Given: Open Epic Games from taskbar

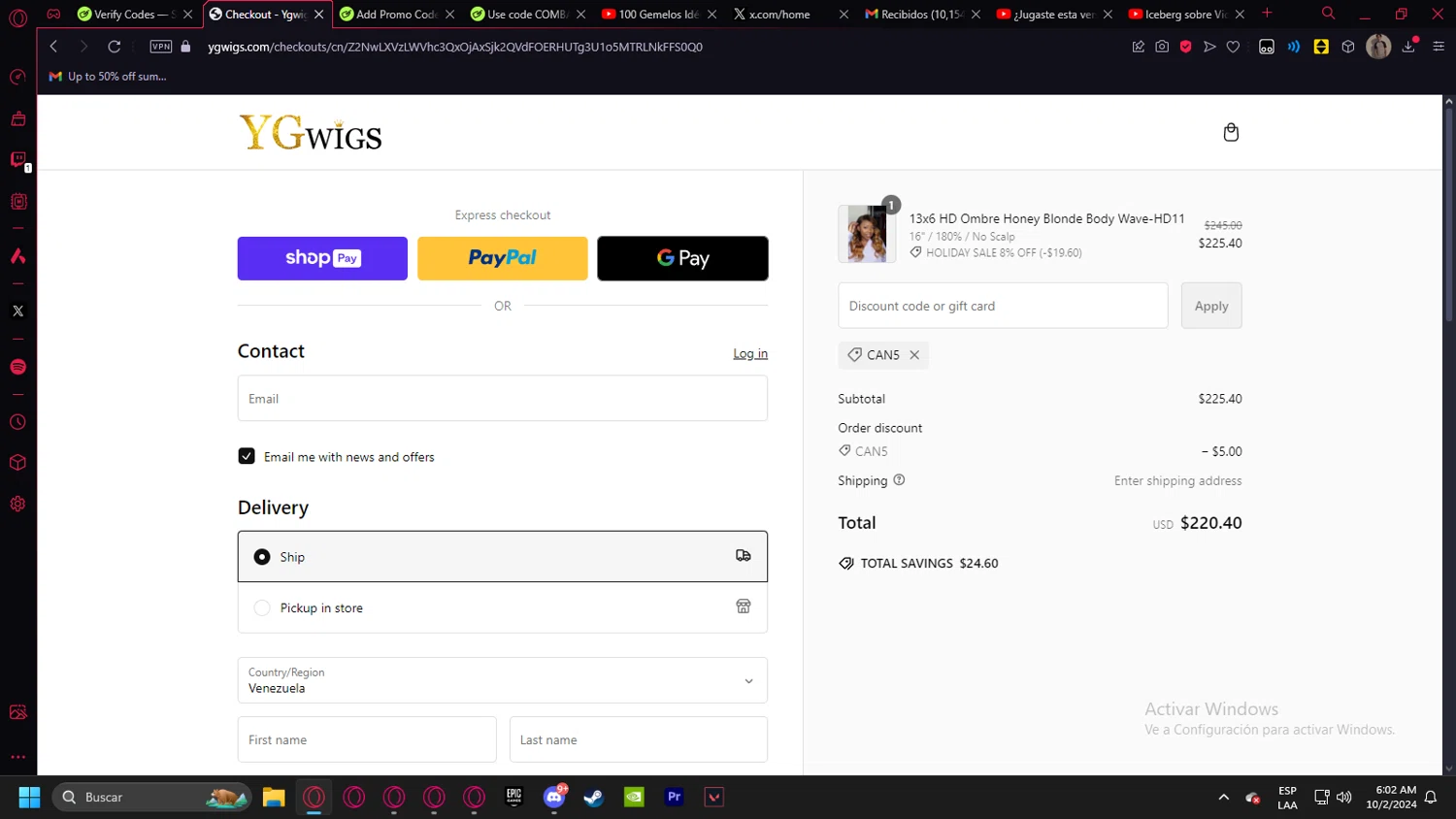Looking at the screenshot, I should tap(513, 798).
